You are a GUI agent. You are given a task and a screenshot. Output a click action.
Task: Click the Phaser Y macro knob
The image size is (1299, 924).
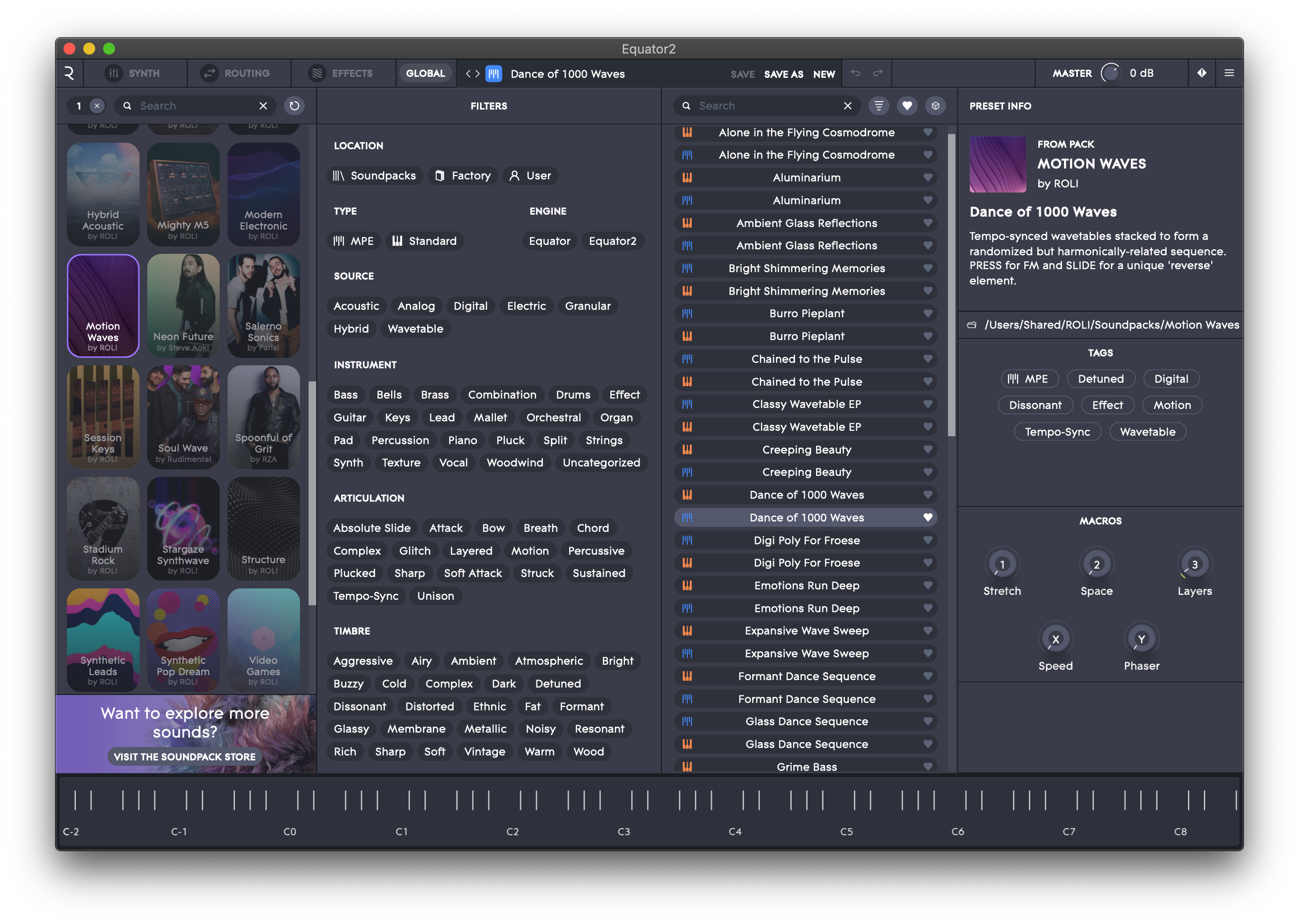click(1141, 639)
